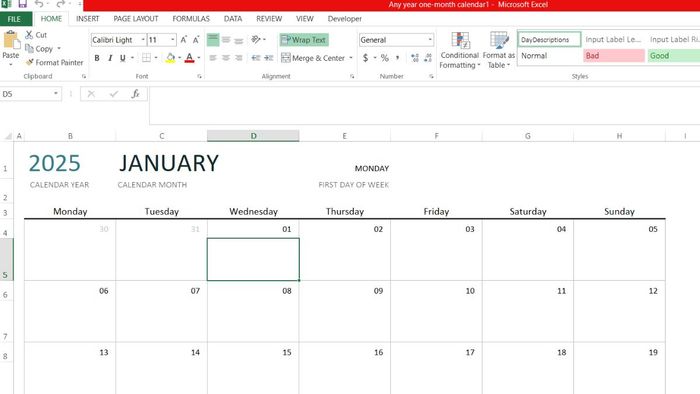700x394 pixels.
Task: Toggle Middle Align
Action: 226,40
